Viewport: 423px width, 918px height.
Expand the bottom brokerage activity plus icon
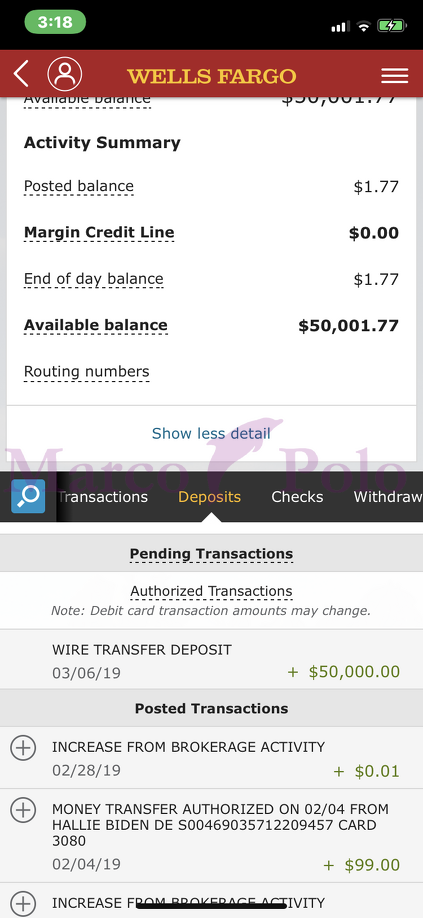click(x=23, y=903)
